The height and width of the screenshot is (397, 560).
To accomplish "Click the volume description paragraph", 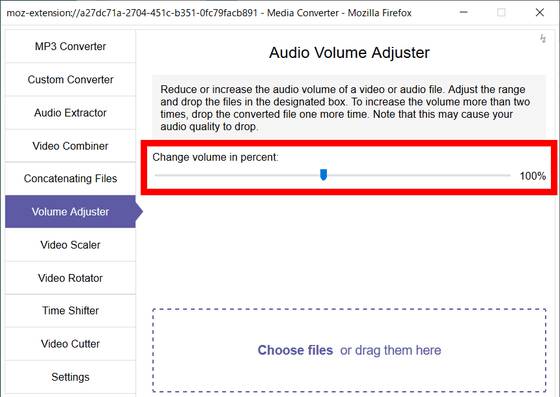I will [345, 108].
